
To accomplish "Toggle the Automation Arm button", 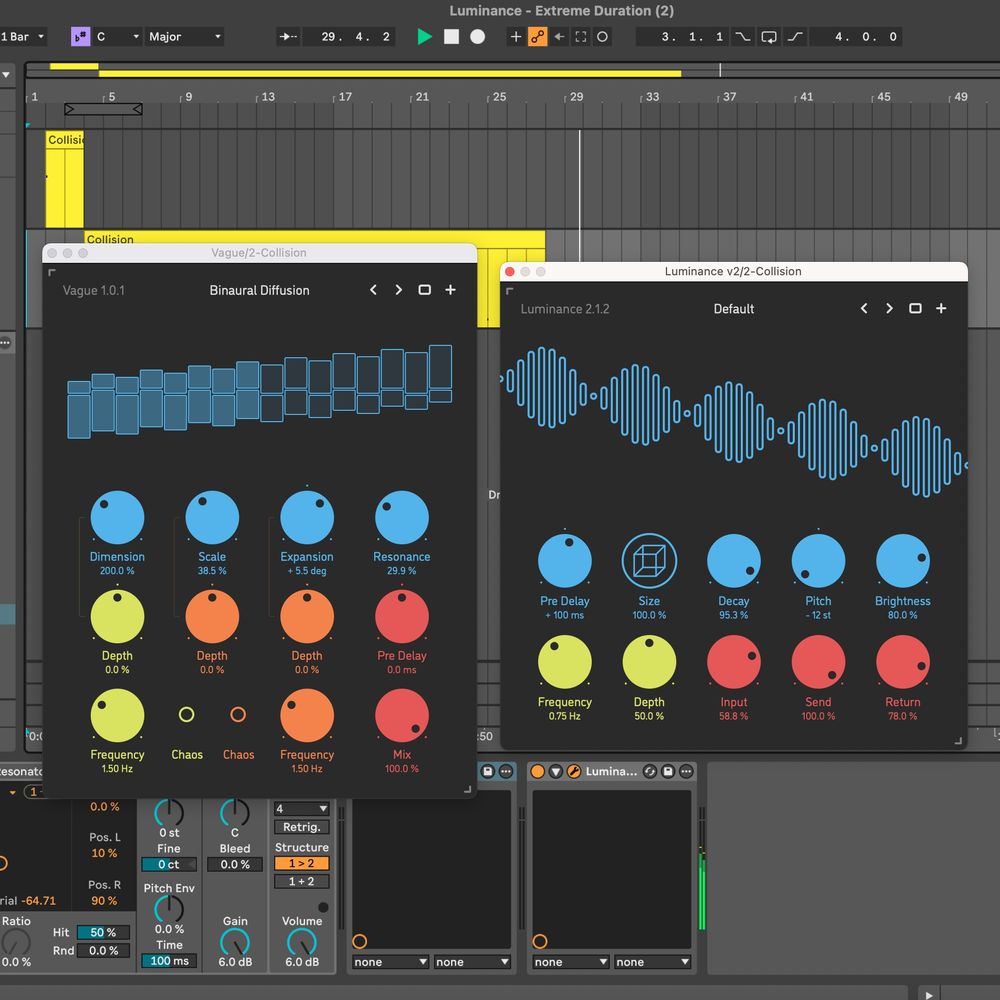I will point(538,37).
